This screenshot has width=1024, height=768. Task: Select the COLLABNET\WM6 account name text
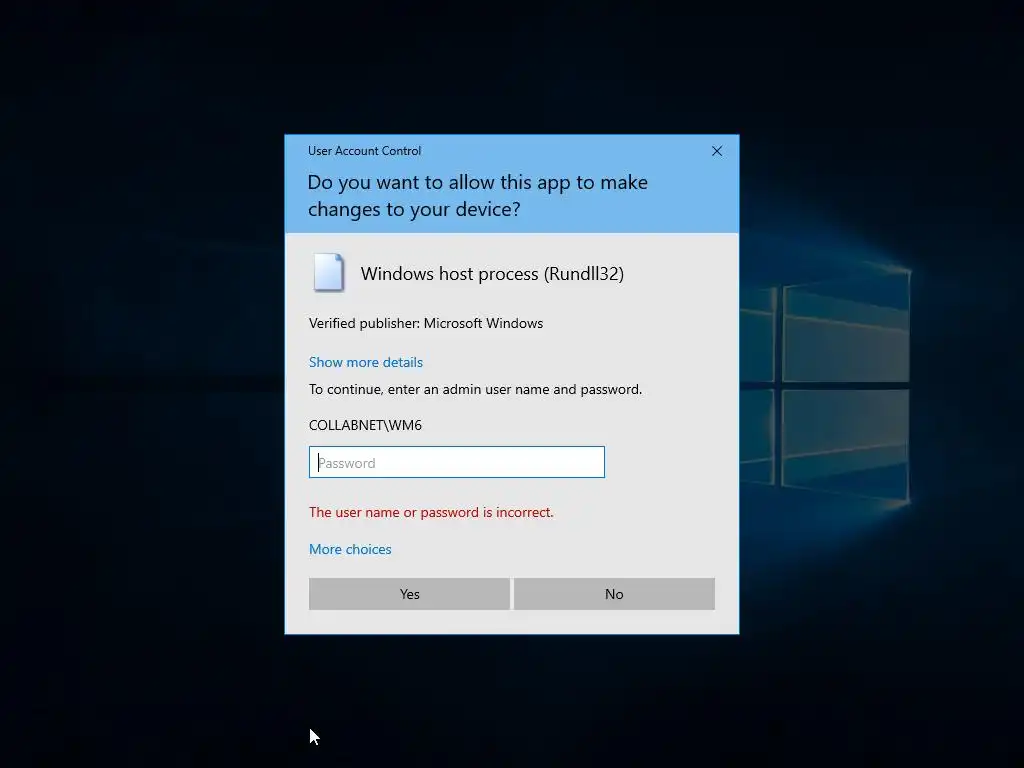click(365, 425)
